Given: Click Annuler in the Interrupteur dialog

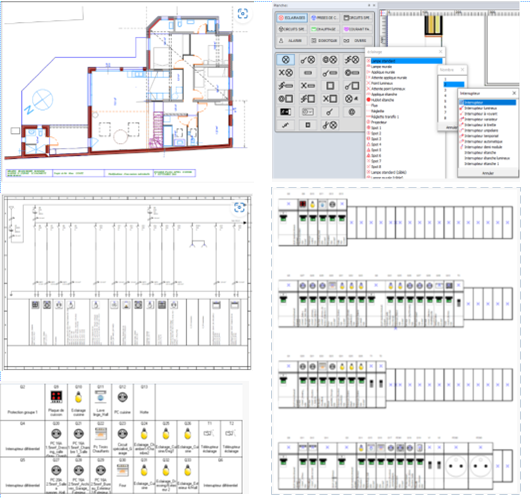Looking at the screenshot, I should [488, 173].
